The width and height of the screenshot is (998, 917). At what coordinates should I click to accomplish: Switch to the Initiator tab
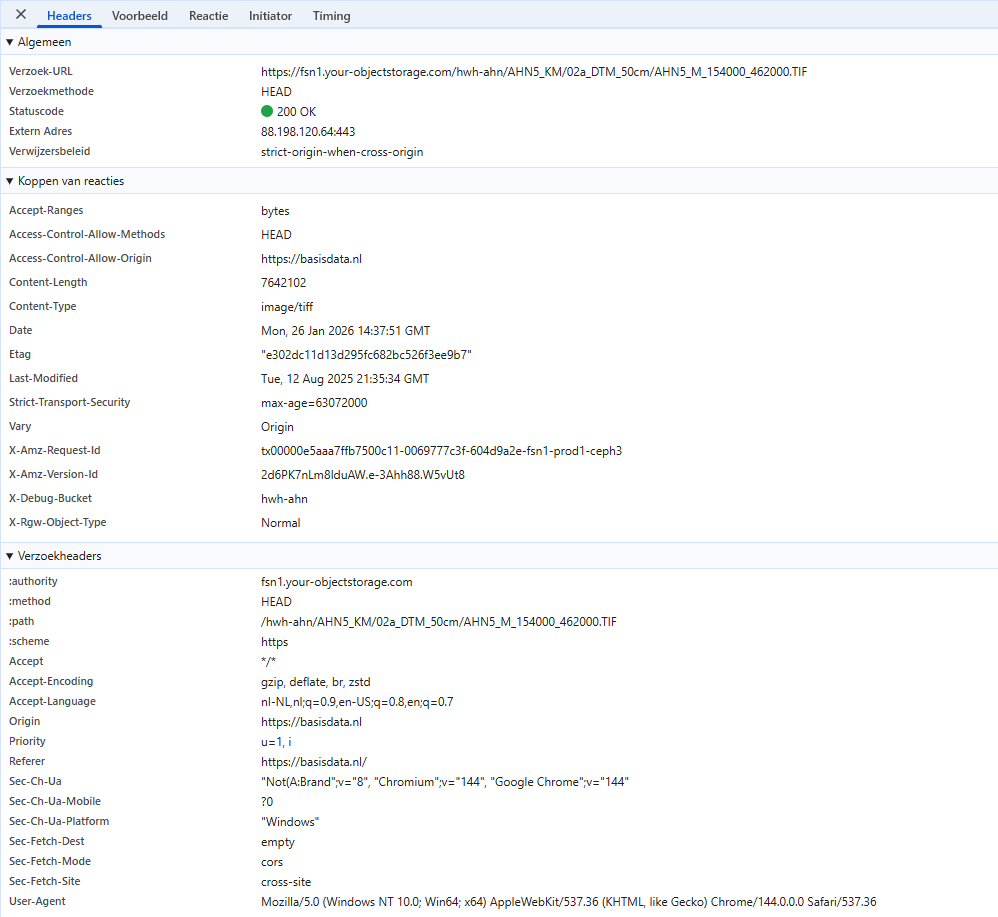click(x=270, y=16)
